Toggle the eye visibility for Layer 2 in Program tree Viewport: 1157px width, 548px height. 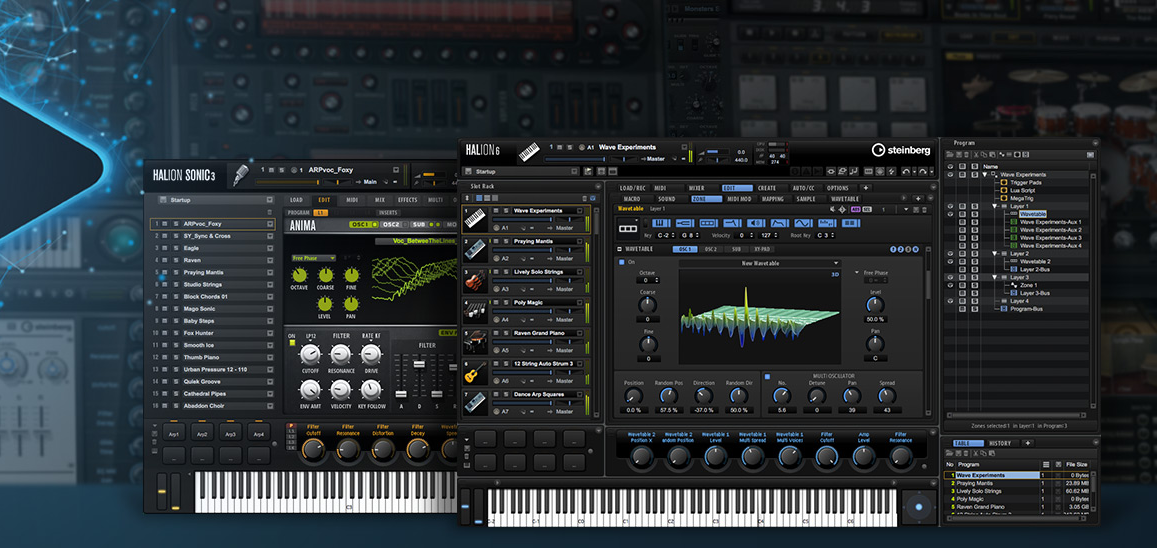click(x=950, y=254)
